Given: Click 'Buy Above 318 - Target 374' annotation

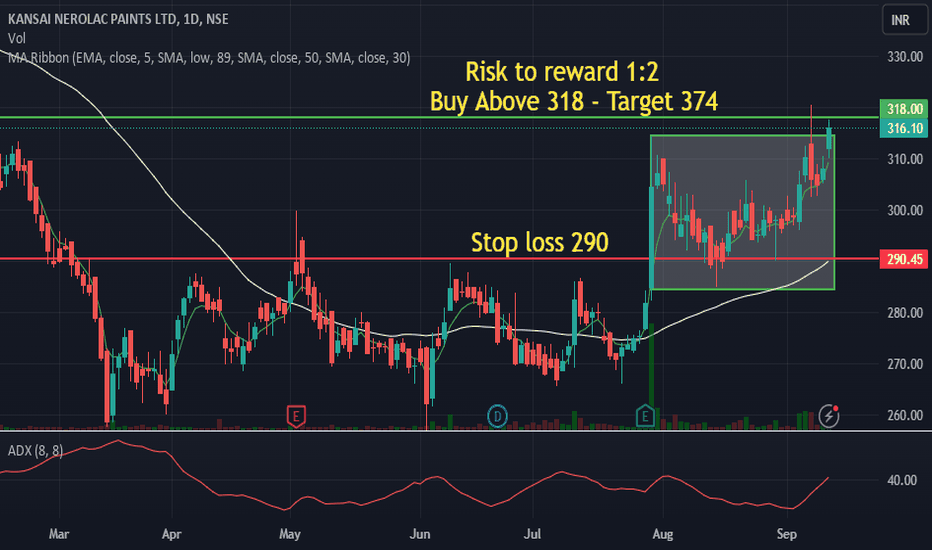Looking at the screenshot, I should (574, 102).
